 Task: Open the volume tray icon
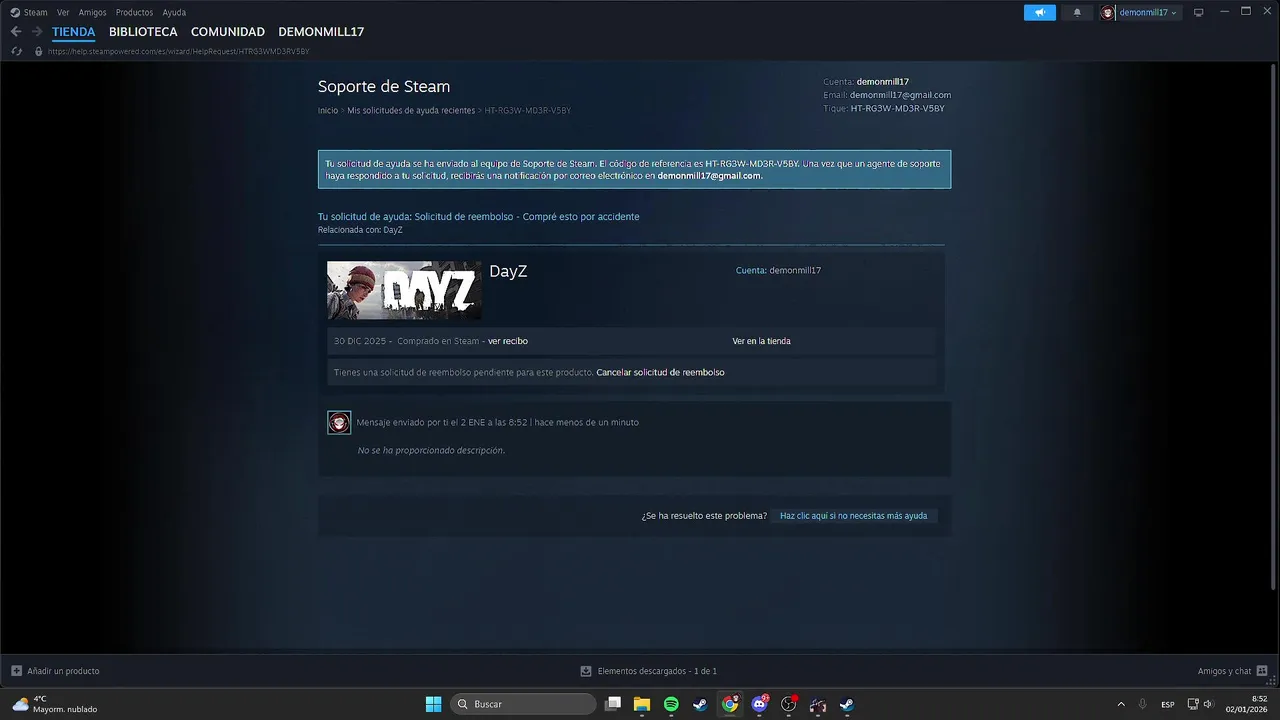1208,704
